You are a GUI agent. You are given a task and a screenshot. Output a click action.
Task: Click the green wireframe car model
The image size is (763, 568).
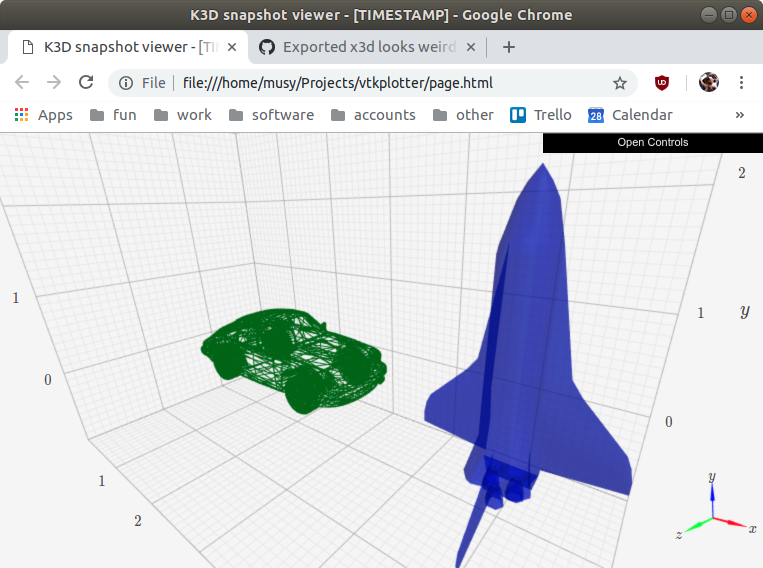[x=294, y=360]
